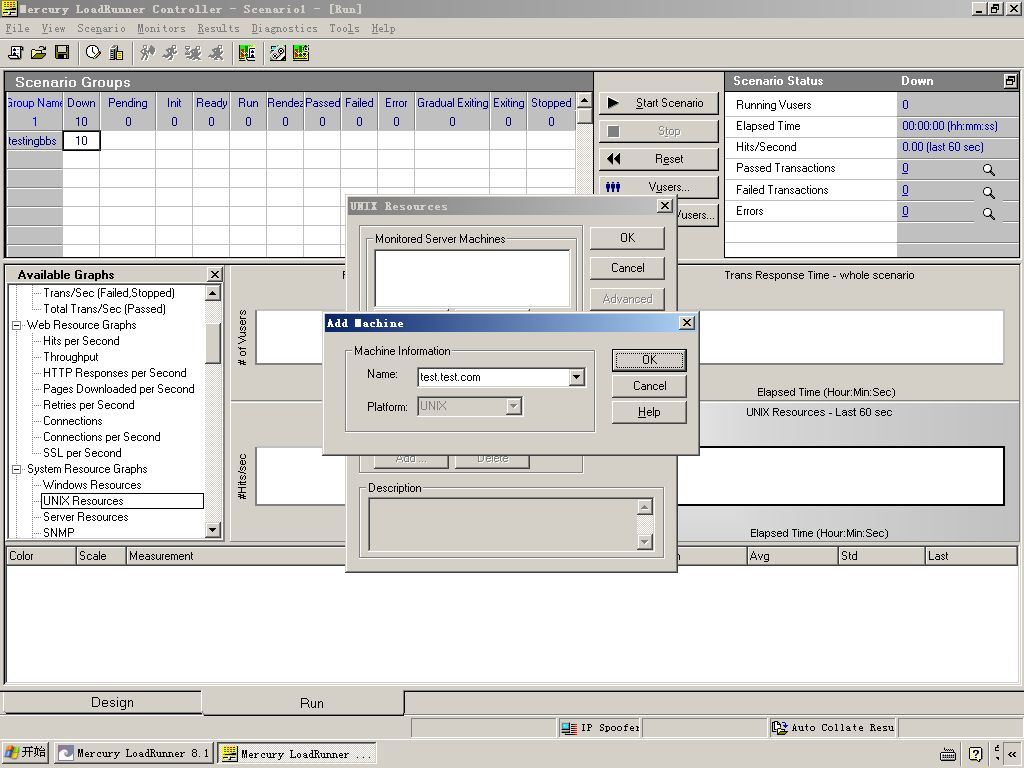The width and height of the screenshot is (1024, 768).
Task: Open the Monitors menu
Action: pos(161,29)
